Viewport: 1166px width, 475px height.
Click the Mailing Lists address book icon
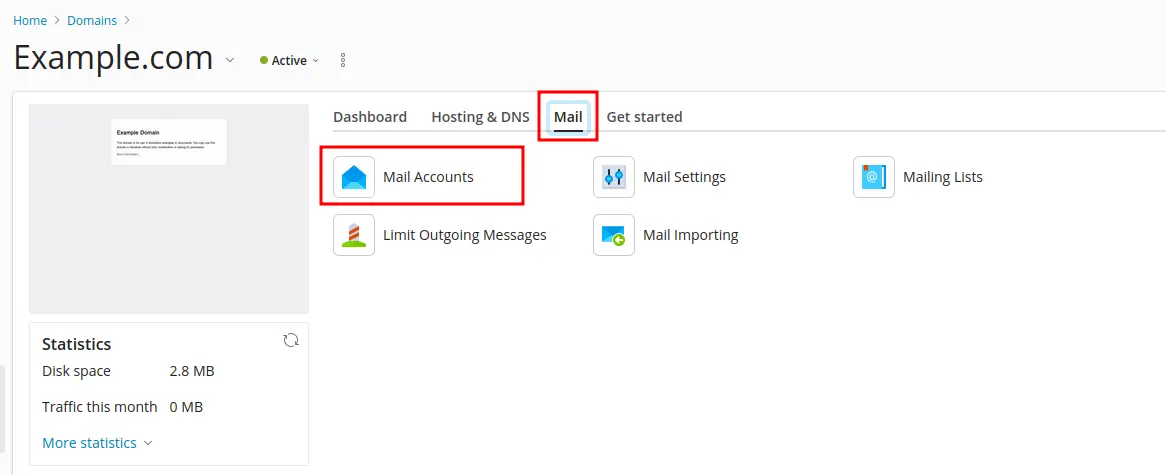[x=874, y=177]
